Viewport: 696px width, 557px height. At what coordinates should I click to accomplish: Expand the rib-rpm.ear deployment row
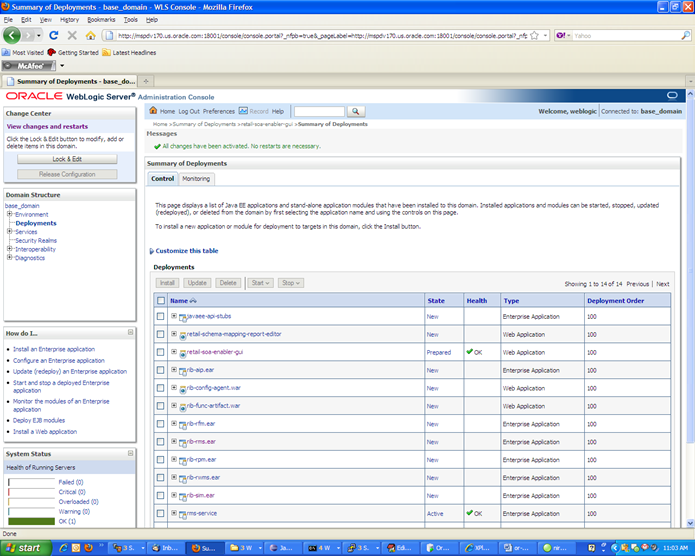[x=174, y=459]
